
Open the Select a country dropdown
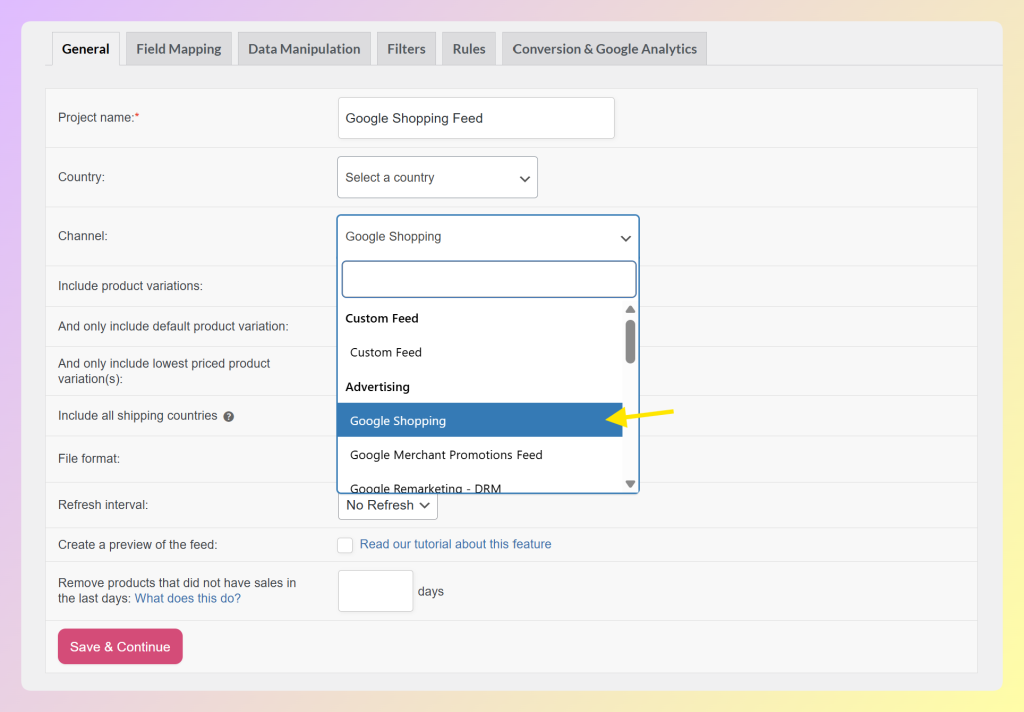[x=438, y=177]
